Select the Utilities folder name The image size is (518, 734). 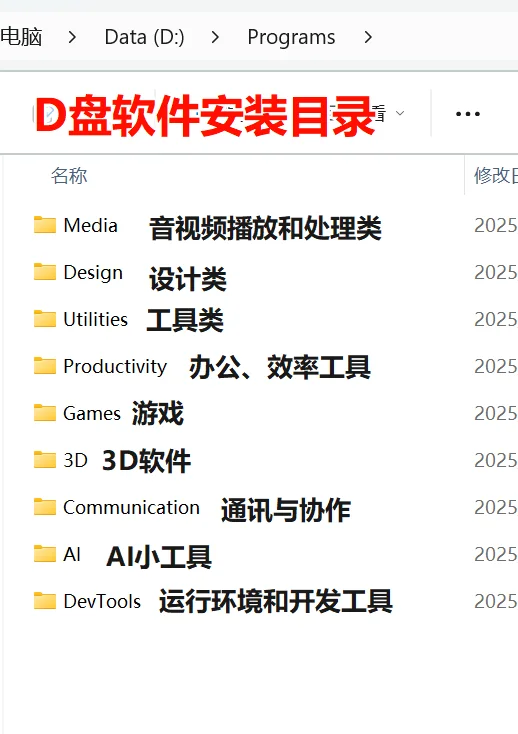pyautogui.click(x=95, y=319)
